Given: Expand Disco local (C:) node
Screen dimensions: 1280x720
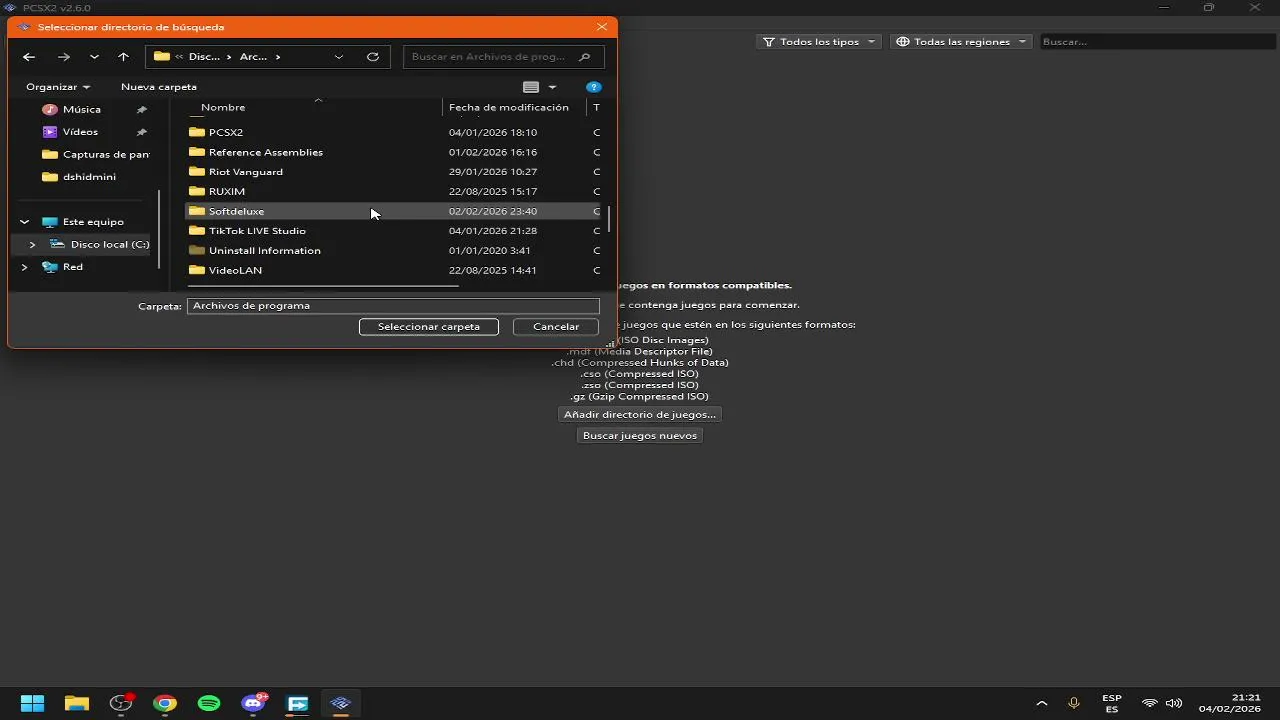Looking at the screenshot, I should pos(32,244).
